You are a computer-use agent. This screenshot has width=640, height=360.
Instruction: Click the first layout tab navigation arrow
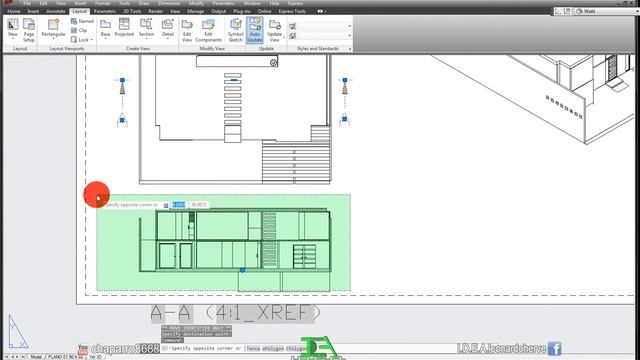click(x=6, y=357)
